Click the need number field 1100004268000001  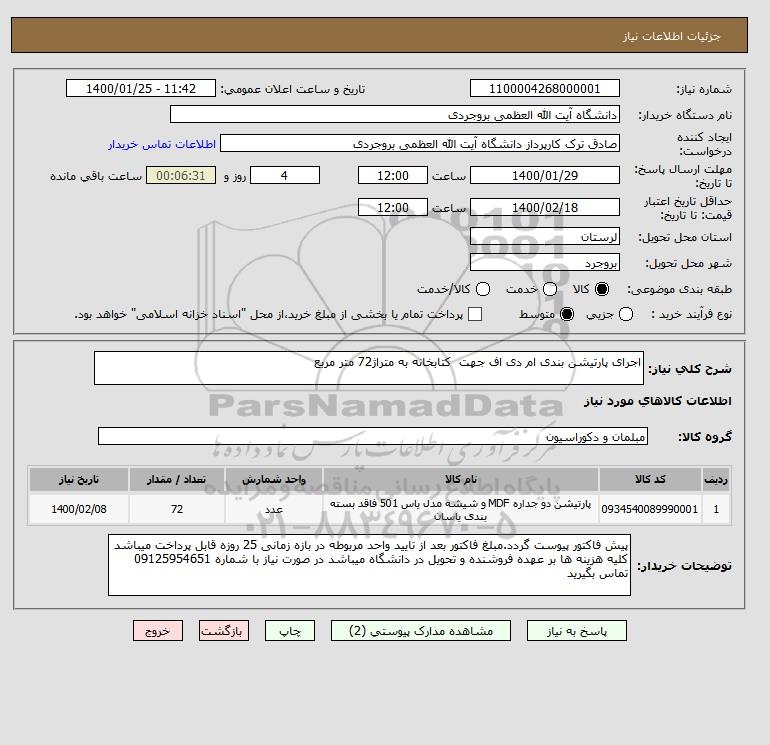click(545, 88)
